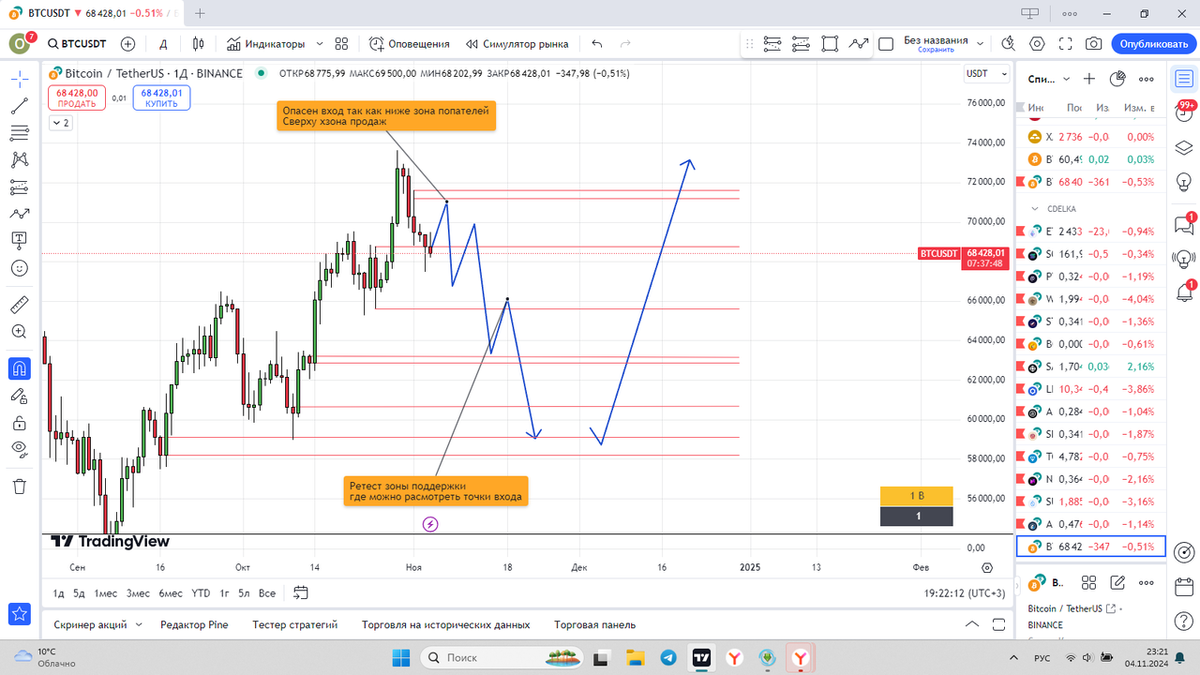Open favorites star toolbar button
The image size is (1200, 675).
tap(19, 613)
